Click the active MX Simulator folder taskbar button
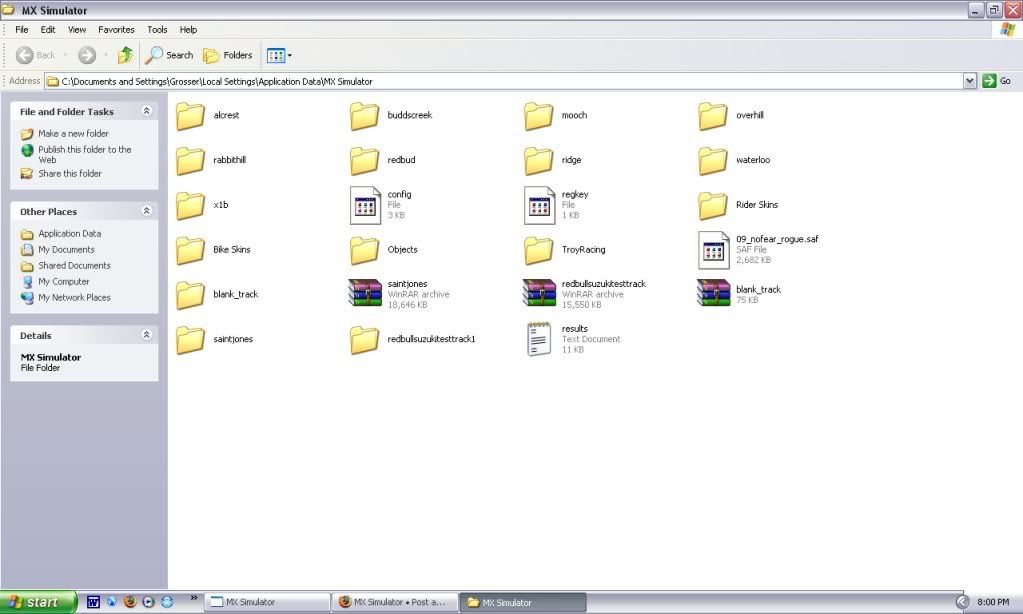 tap(523, 602)
